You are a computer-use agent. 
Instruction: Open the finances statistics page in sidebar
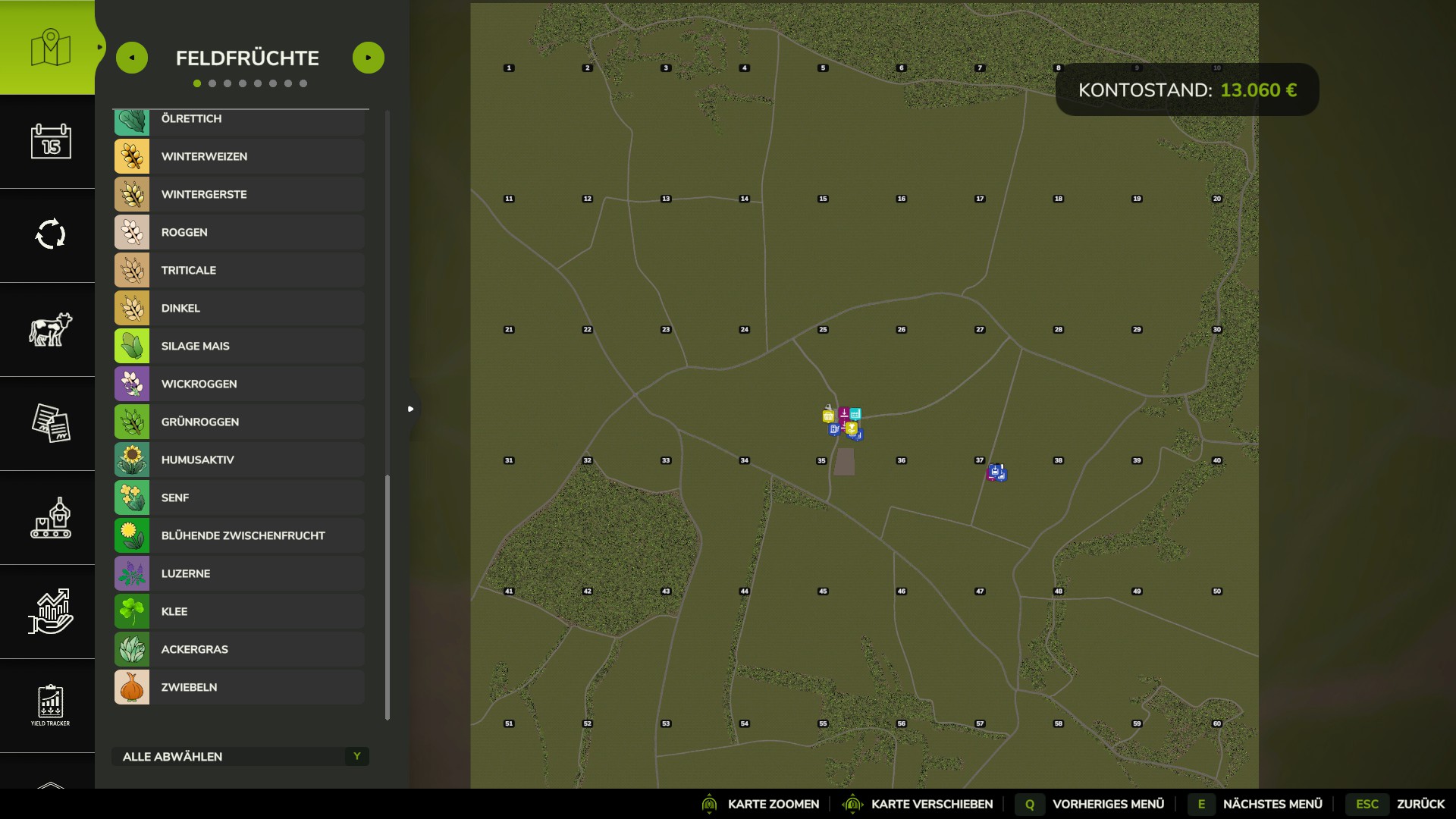point(50,611)
